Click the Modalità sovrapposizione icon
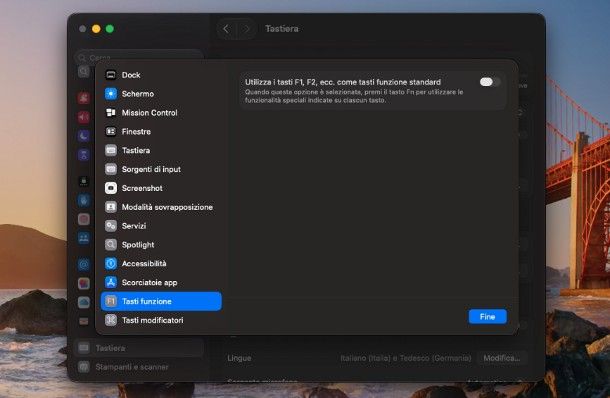 point(111,207)
